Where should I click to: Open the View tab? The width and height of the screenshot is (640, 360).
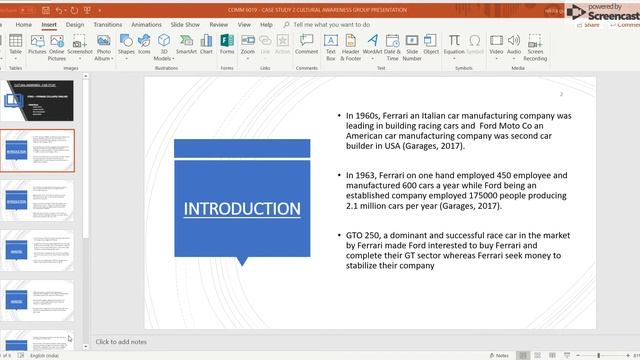pos(244,24)
